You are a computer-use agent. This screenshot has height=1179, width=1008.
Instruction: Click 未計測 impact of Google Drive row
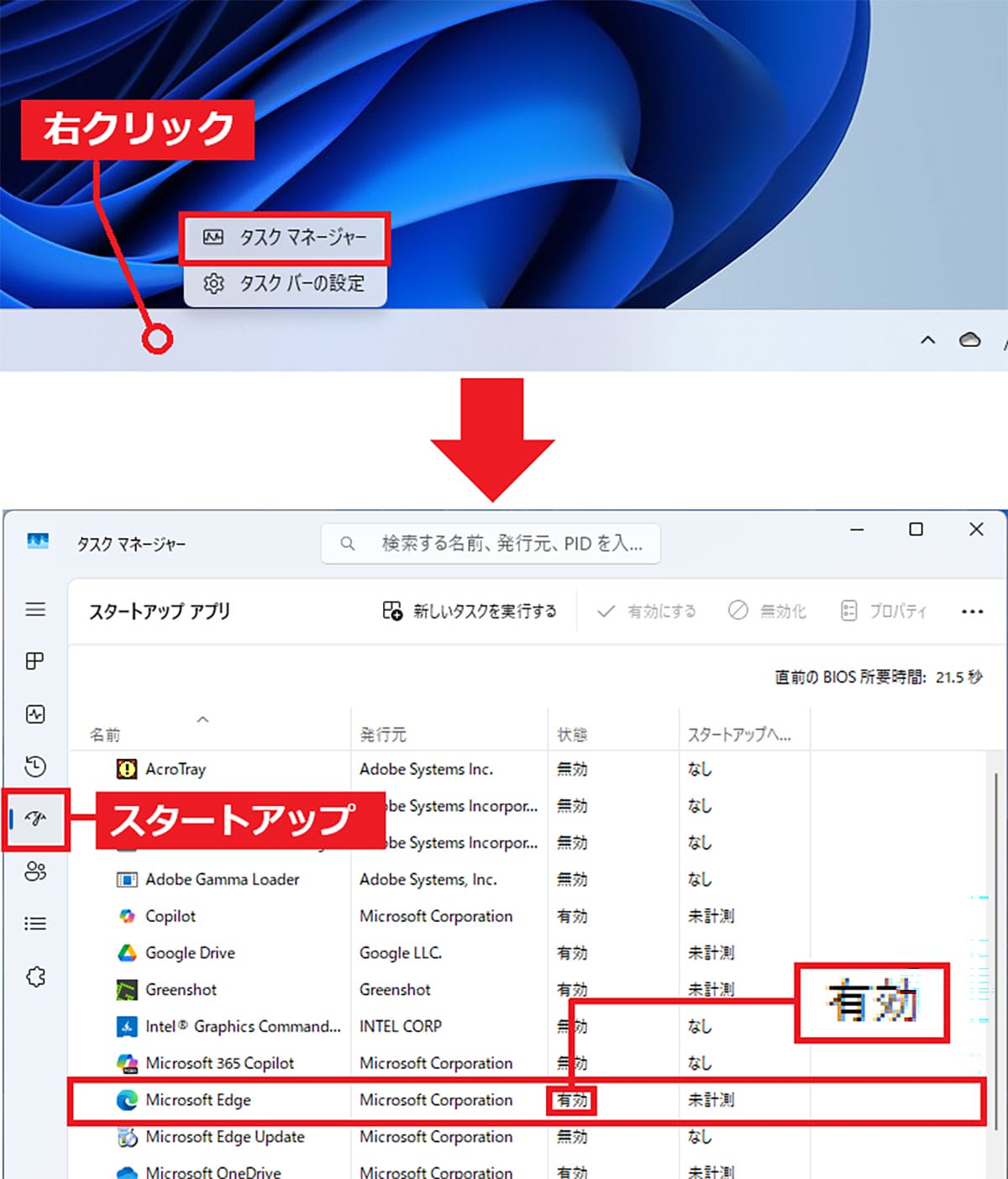click(711, 953)
